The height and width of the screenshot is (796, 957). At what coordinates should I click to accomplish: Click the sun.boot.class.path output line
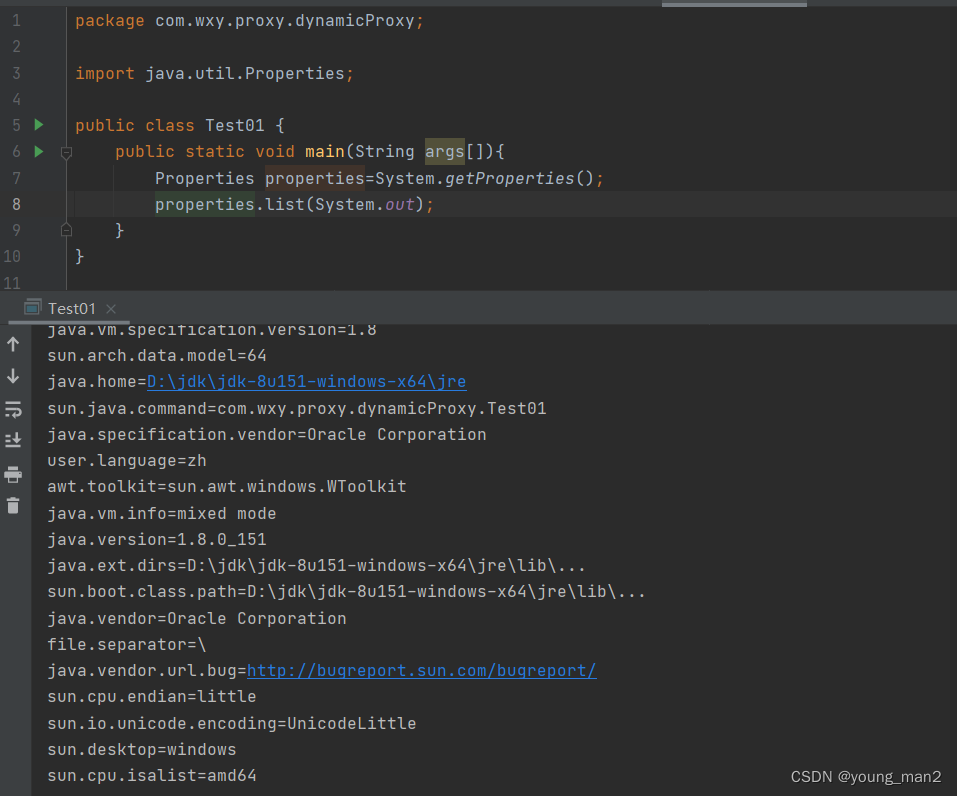click(346, 592)
